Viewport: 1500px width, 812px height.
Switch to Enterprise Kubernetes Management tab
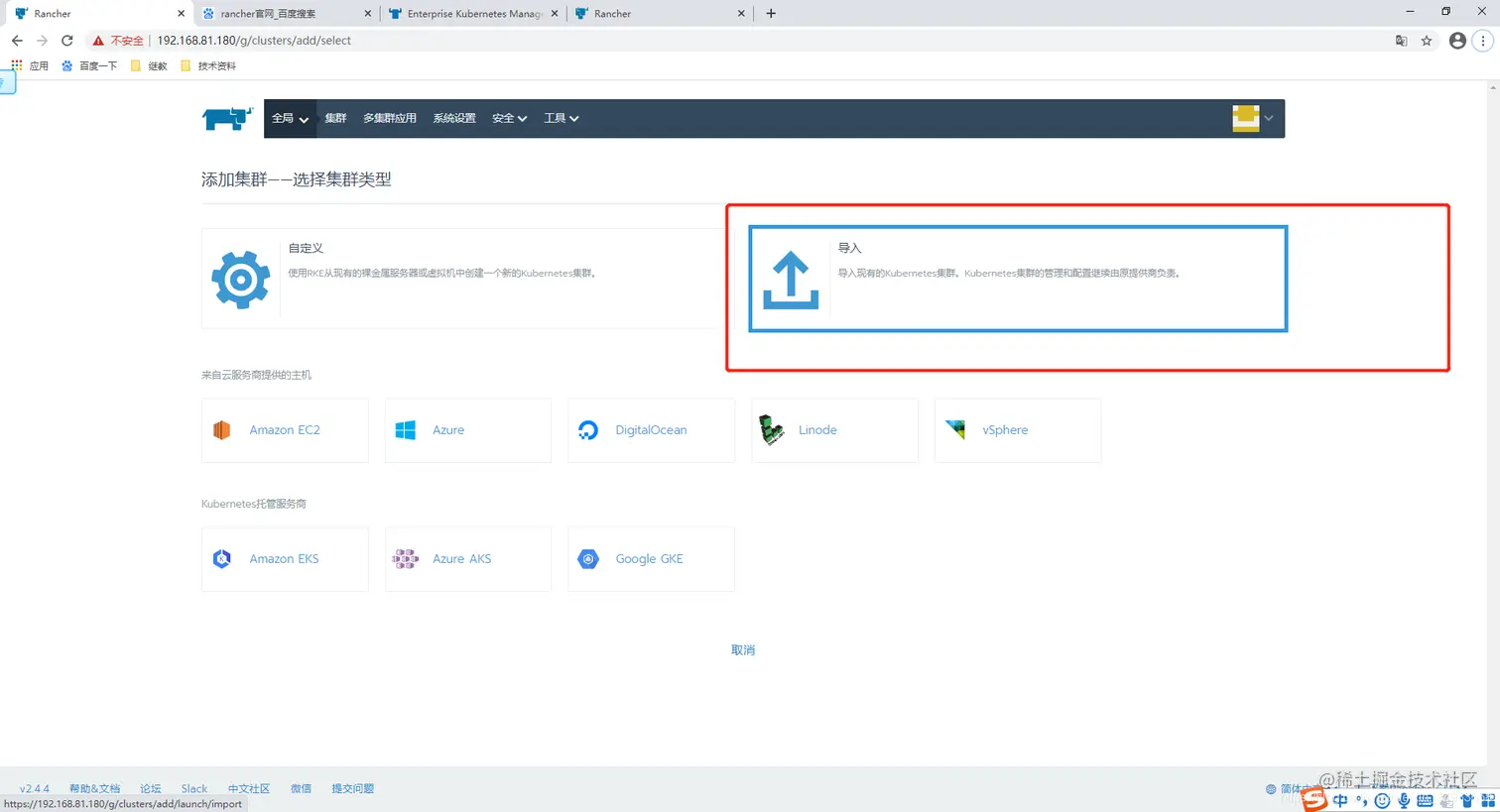(x=472, y=14)
